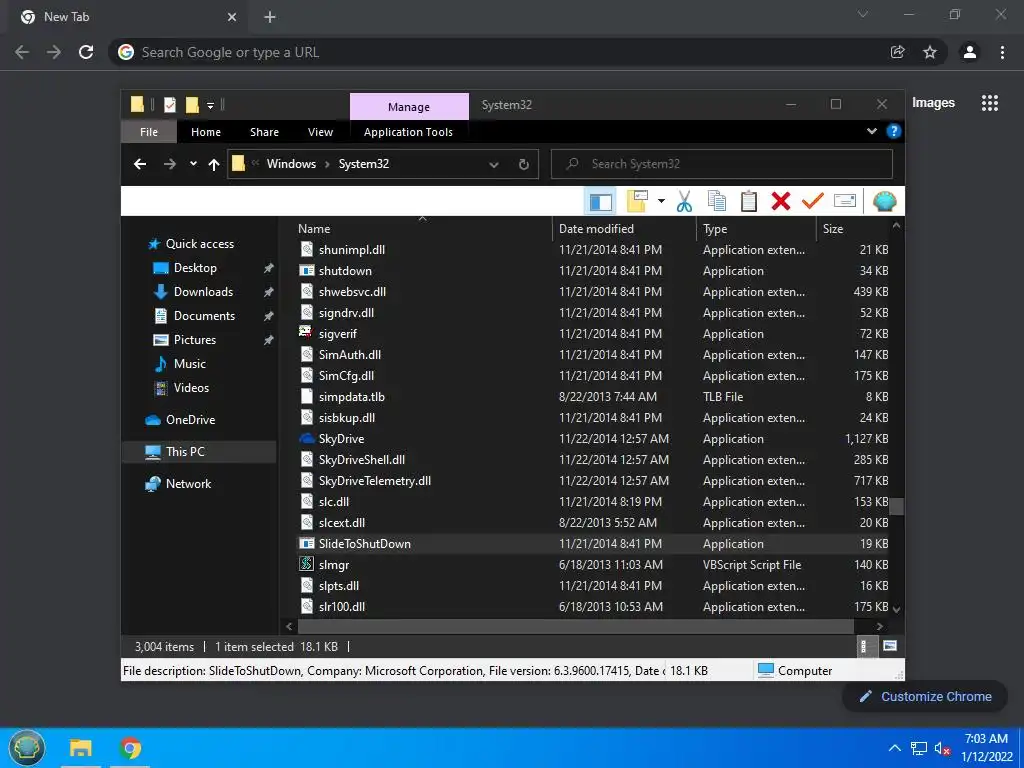Screen dimensions: 1024x768
Task: Open Videos folder in navigation pane
Action: [x=191, y=388]
